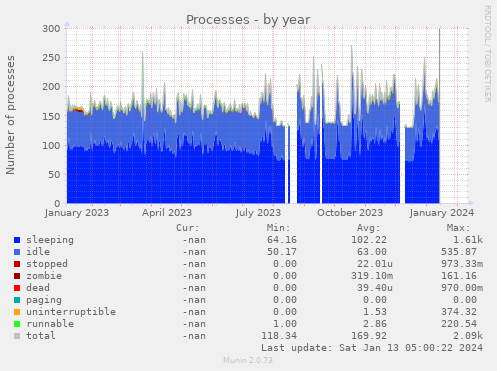
Task: Click the 'dead' legend label
Action: point(38,288)
